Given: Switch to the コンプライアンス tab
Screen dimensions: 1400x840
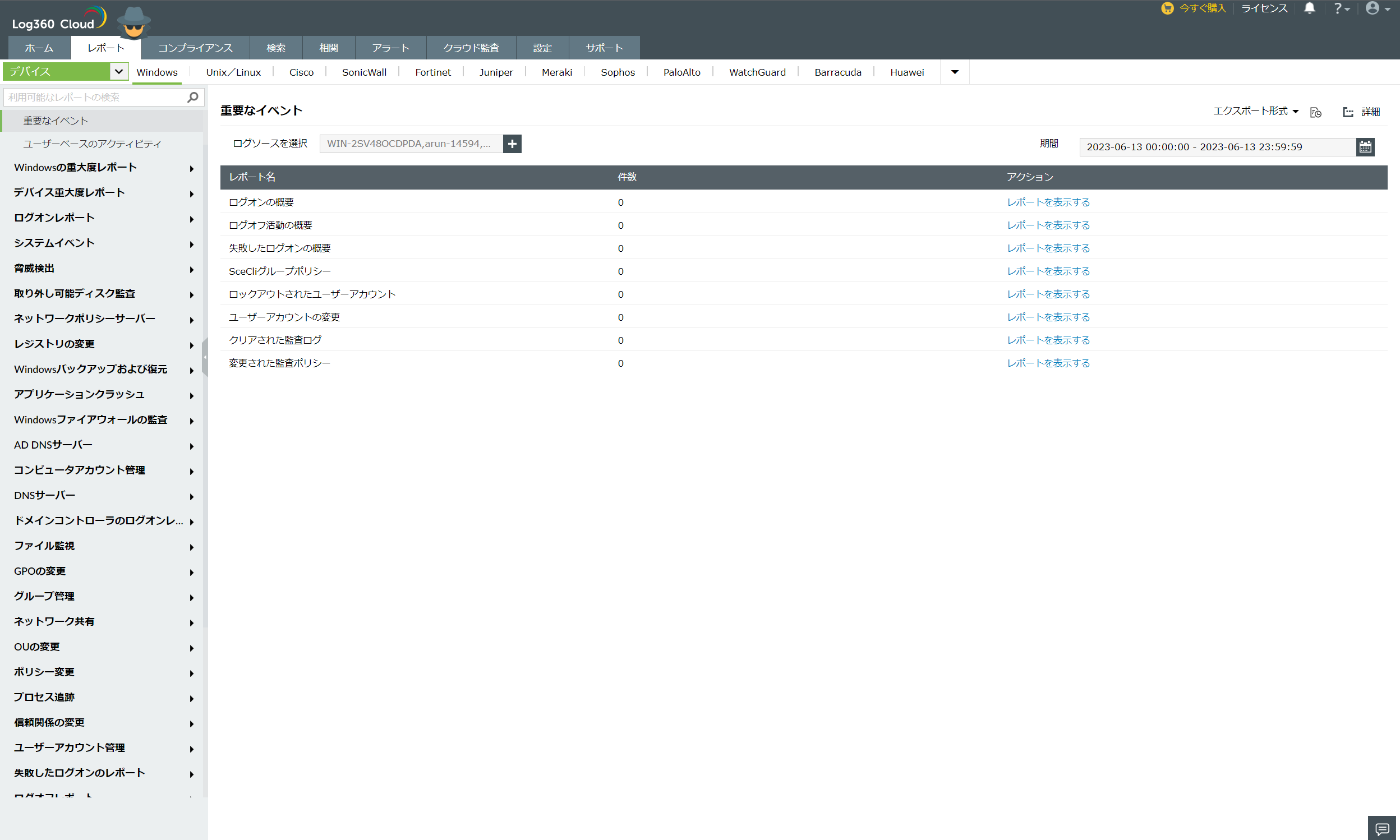Looking at the screenshot, I should tap(195, 48).
